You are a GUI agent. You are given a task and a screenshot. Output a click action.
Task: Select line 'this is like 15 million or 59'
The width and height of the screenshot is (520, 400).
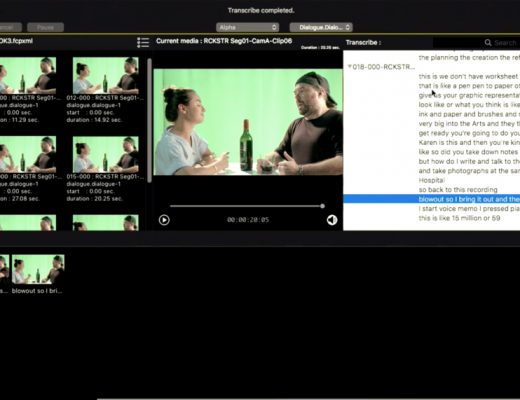tap(459, 218)
